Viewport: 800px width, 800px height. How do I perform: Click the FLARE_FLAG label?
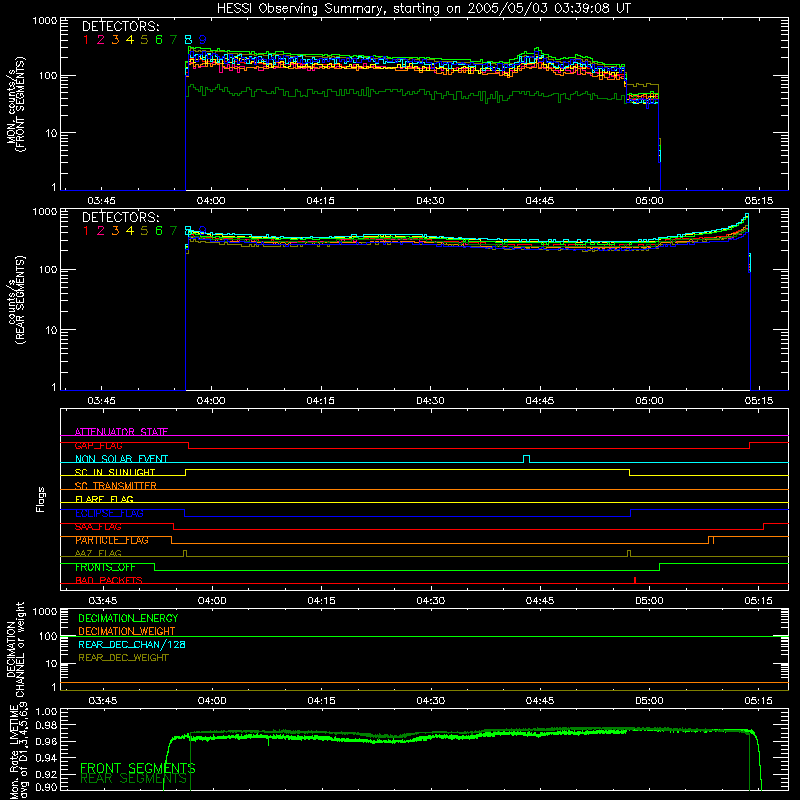tap(104, 499)
